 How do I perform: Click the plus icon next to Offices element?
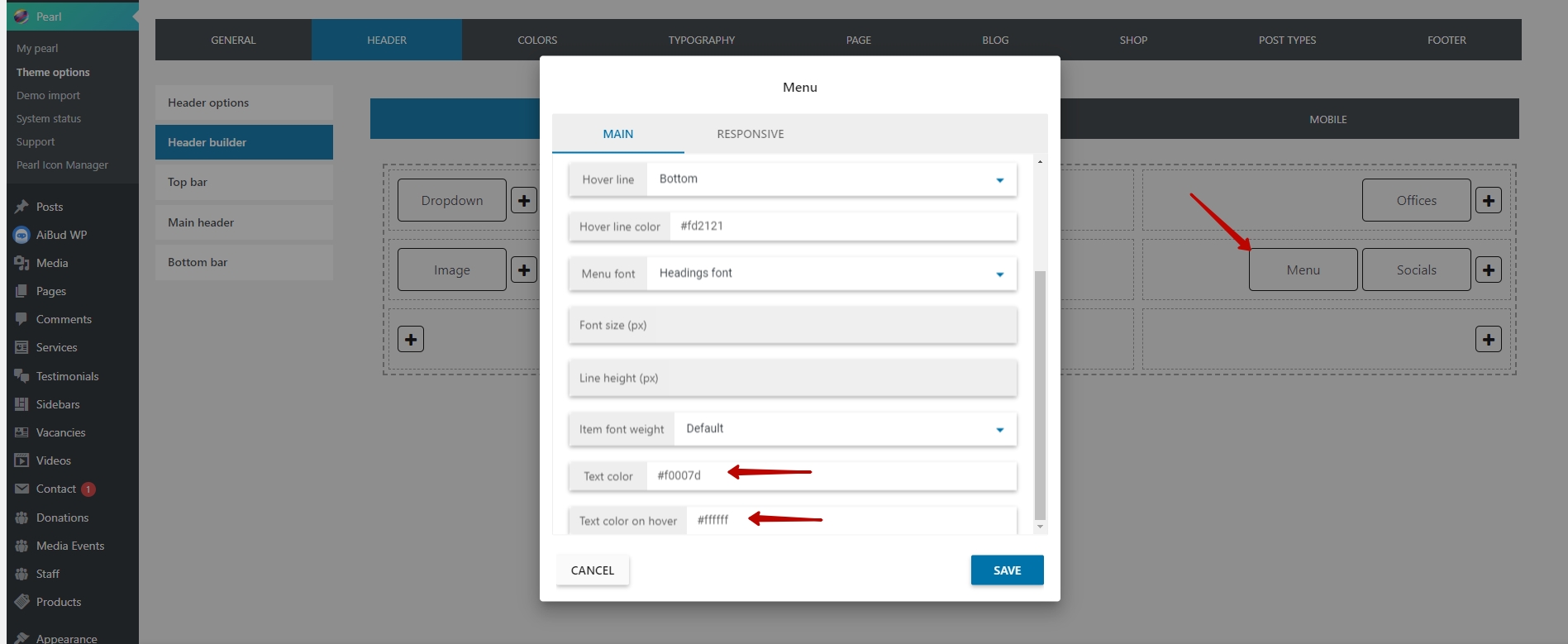click(x=1488, y=201)
